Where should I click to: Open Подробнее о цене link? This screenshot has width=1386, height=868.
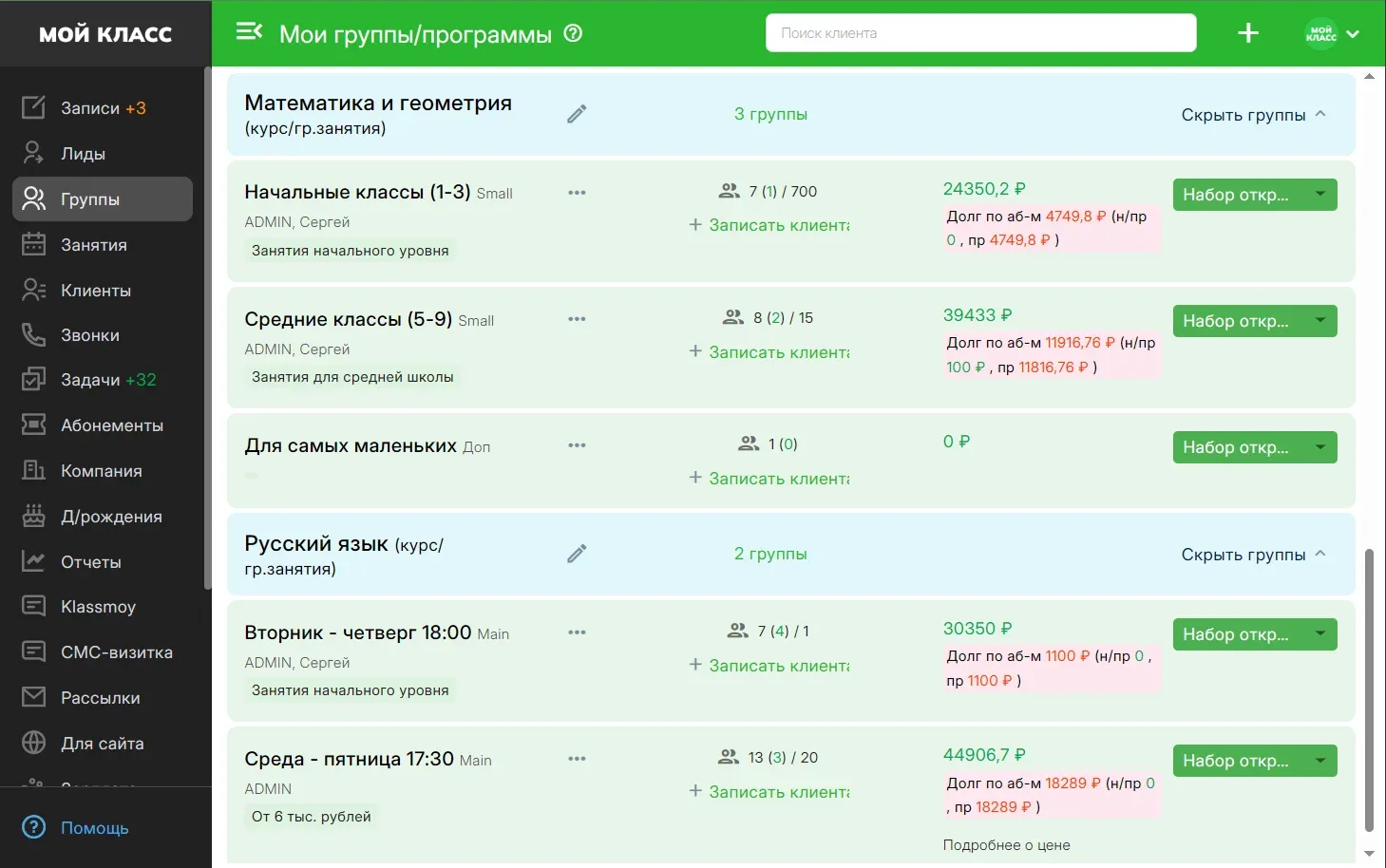click(1006, 845)
